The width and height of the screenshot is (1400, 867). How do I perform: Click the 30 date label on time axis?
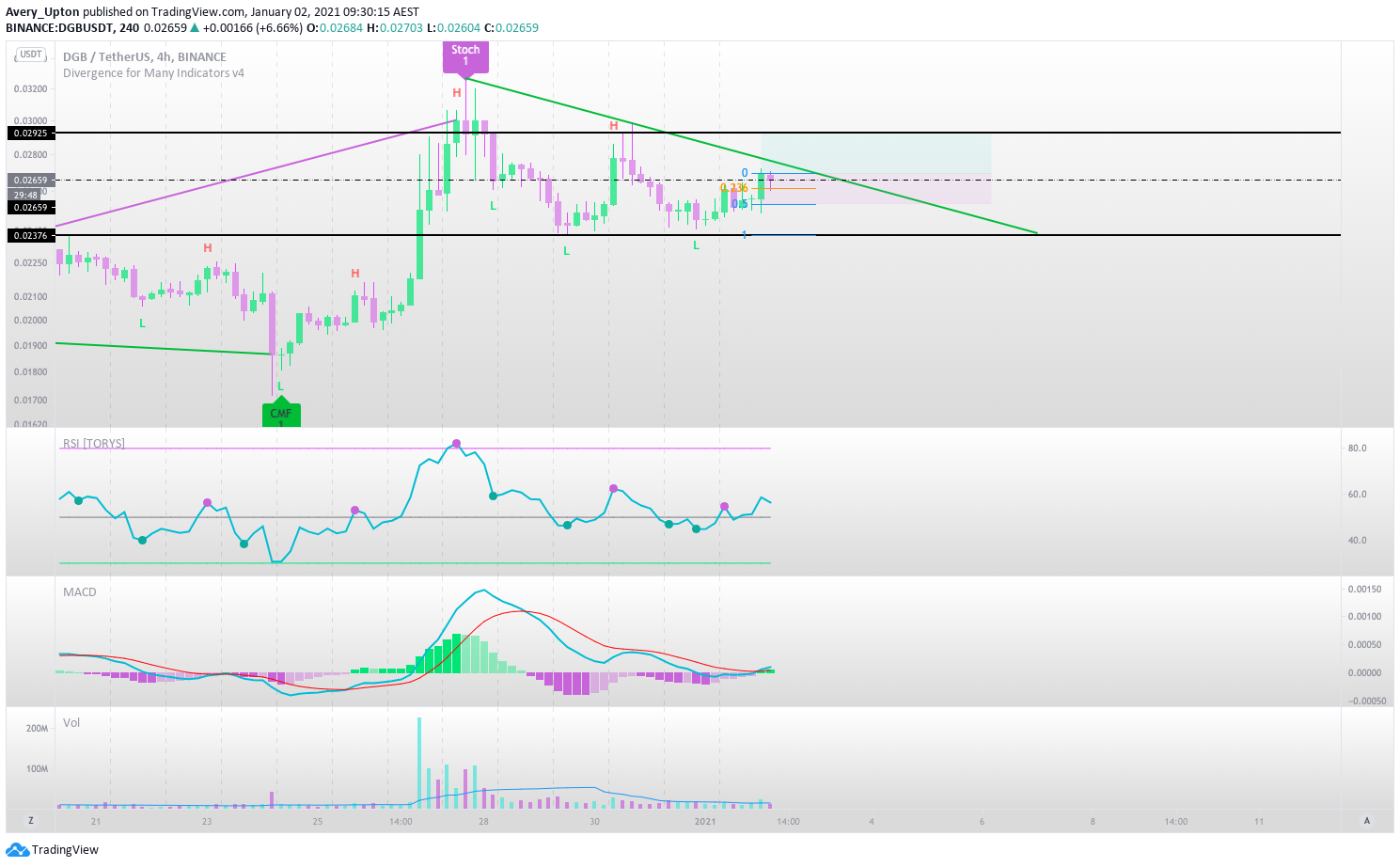pyautogui.click(x=594, y=821)
